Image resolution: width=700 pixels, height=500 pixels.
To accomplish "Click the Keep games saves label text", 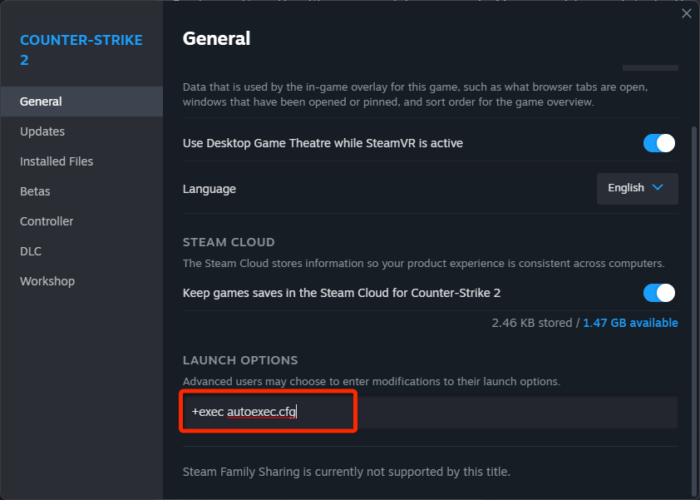I will pos(342,293).
